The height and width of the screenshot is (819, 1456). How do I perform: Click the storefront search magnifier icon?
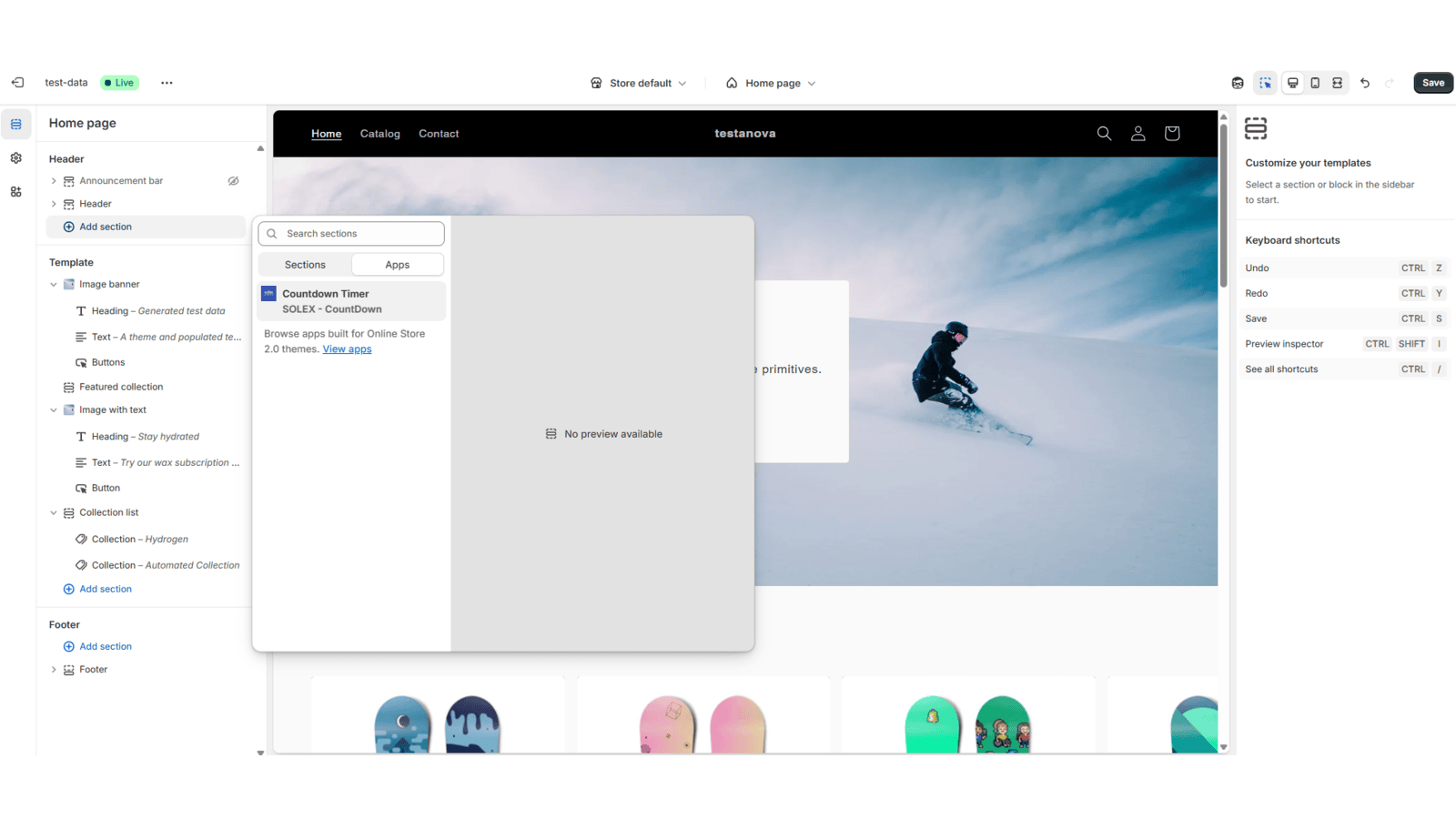pos(1104,134)
